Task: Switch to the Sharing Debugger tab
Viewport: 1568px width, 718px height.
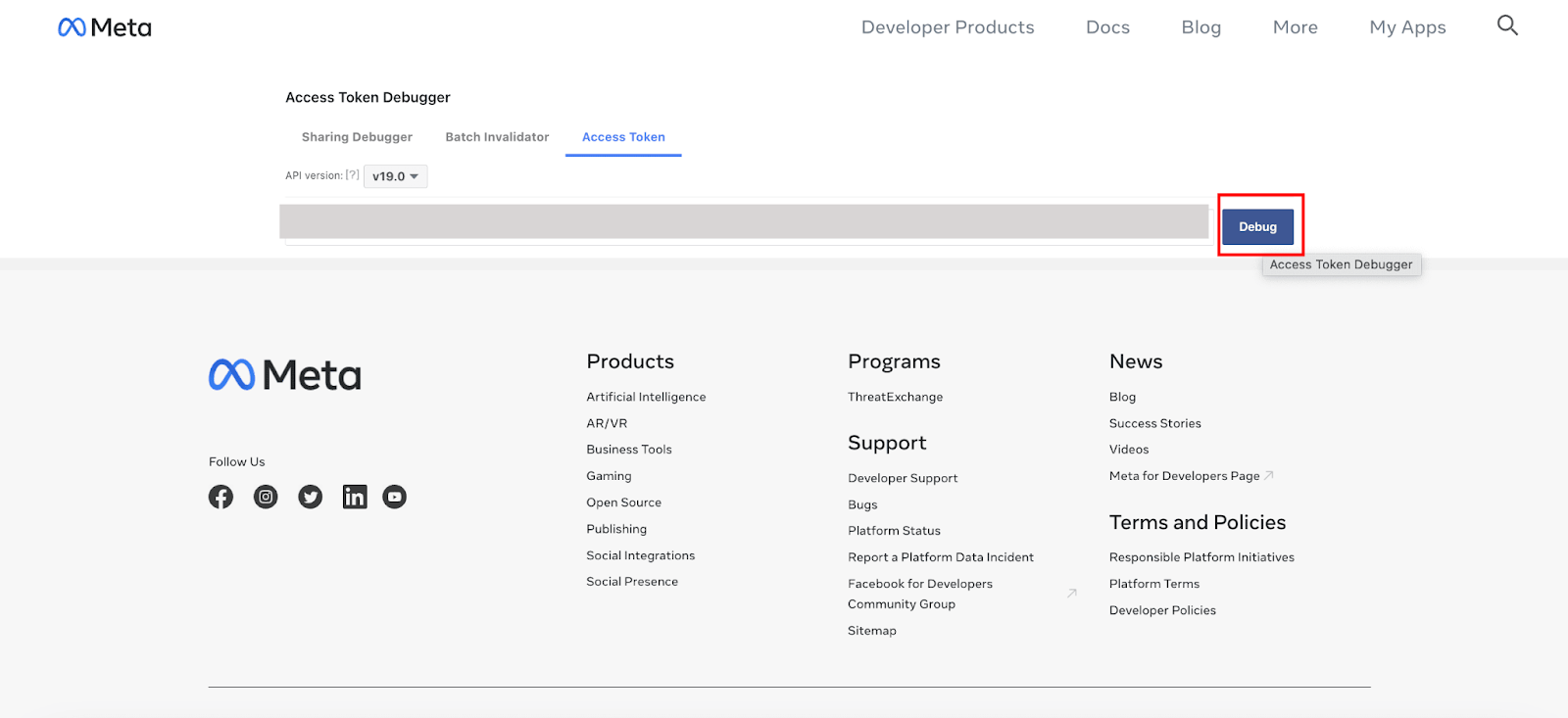Action: (x=357, y=137)
